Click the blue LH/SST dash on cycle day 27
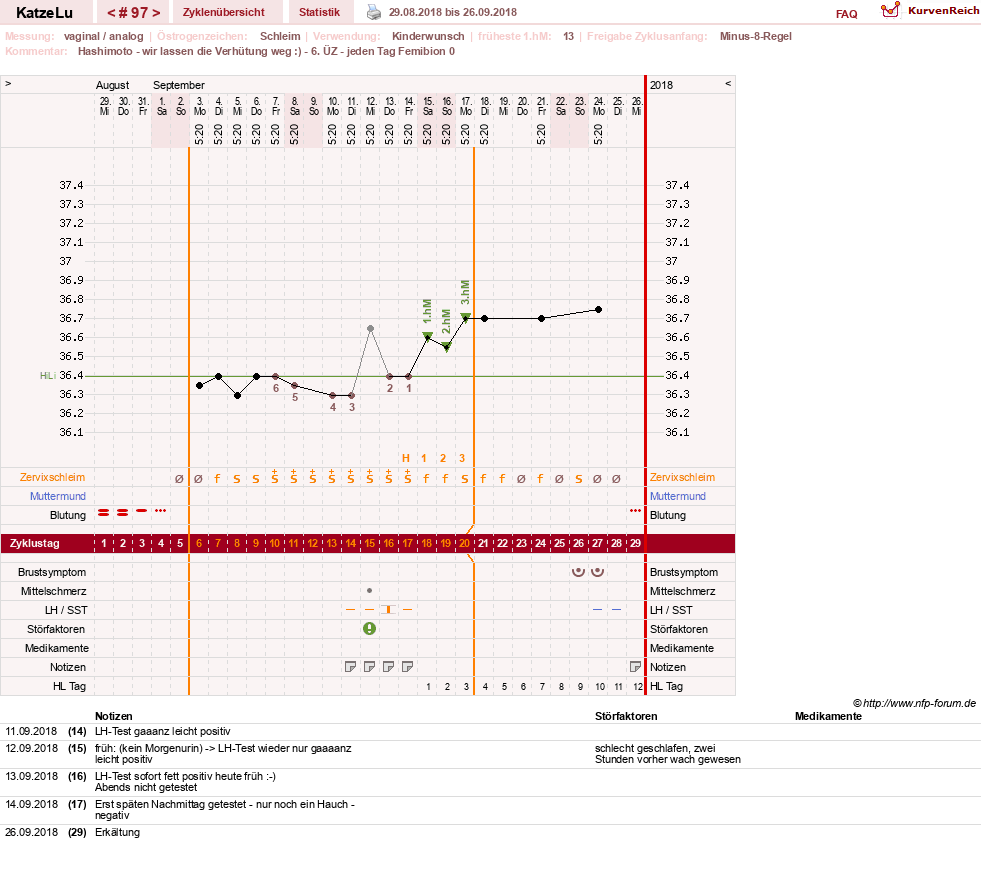Viewport: 981px width, 877px height. [x=597, y=609]
